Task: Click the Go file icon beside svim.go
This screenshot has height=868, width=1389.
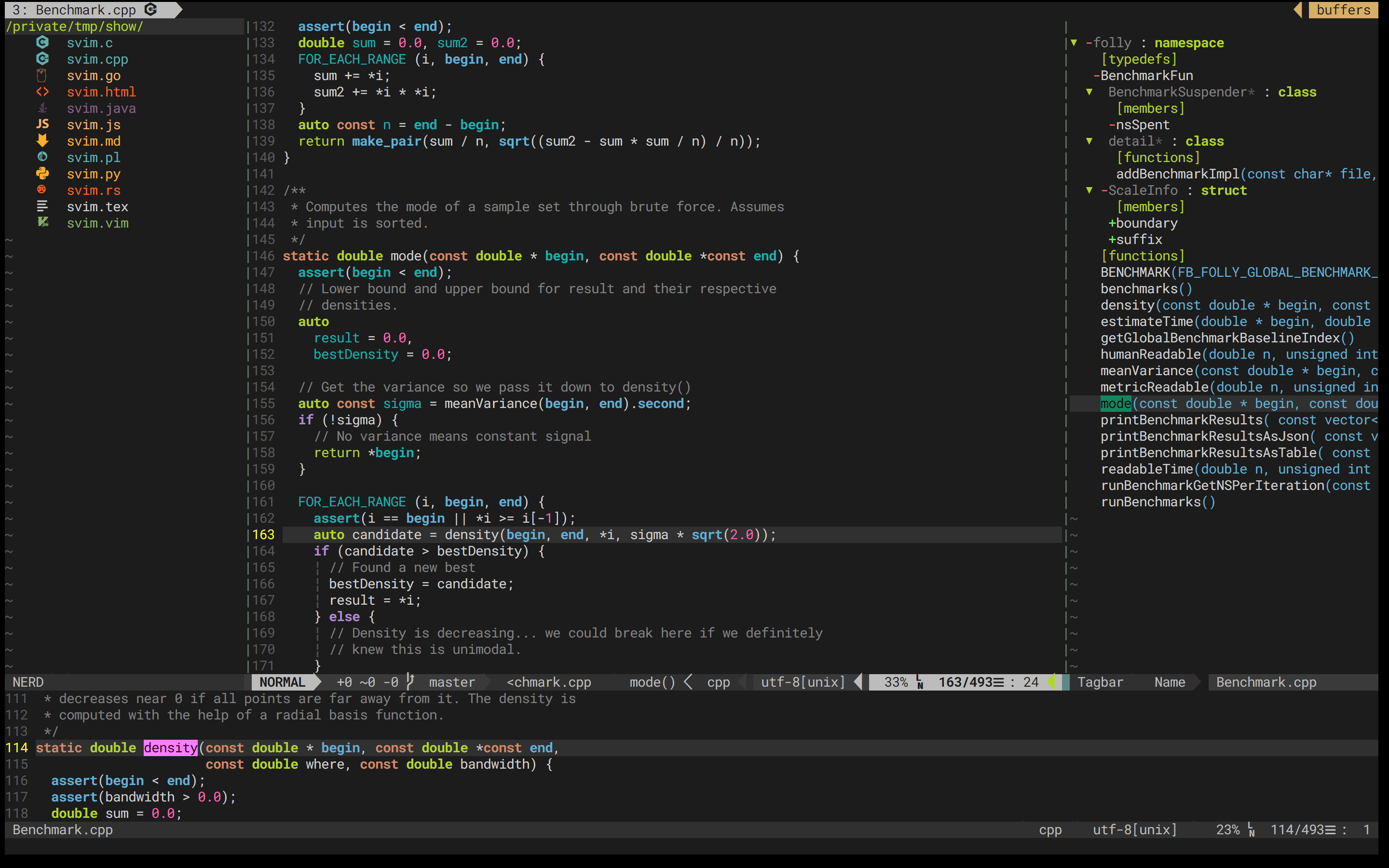Action: [x=42, y=75]
